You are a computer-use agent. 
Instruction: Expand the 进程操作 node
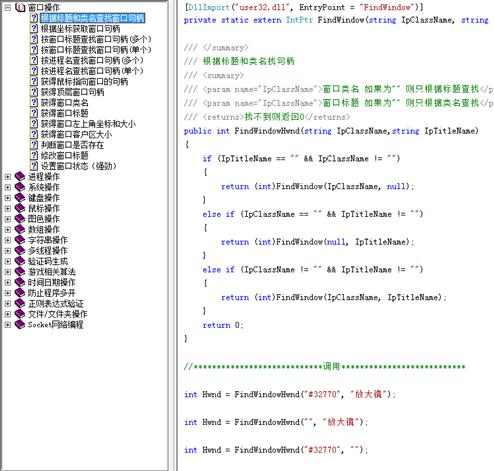(8, 177)
